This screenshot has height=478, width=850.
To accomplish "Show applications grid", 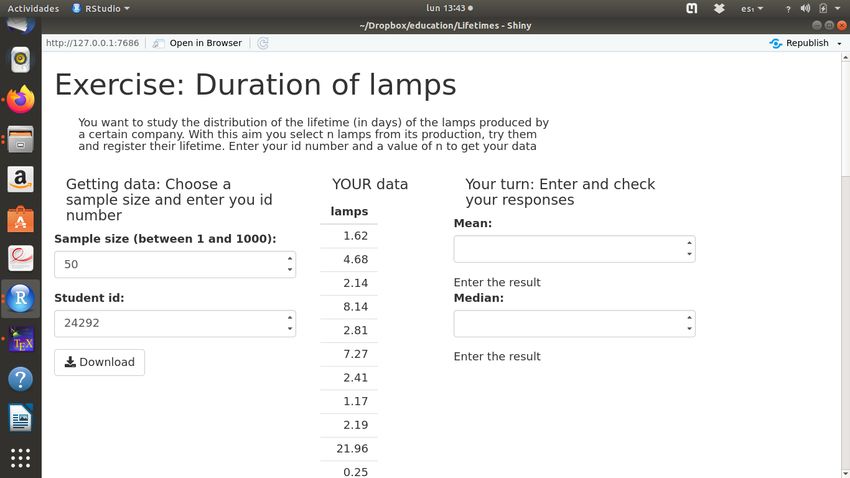I will 21,458.
